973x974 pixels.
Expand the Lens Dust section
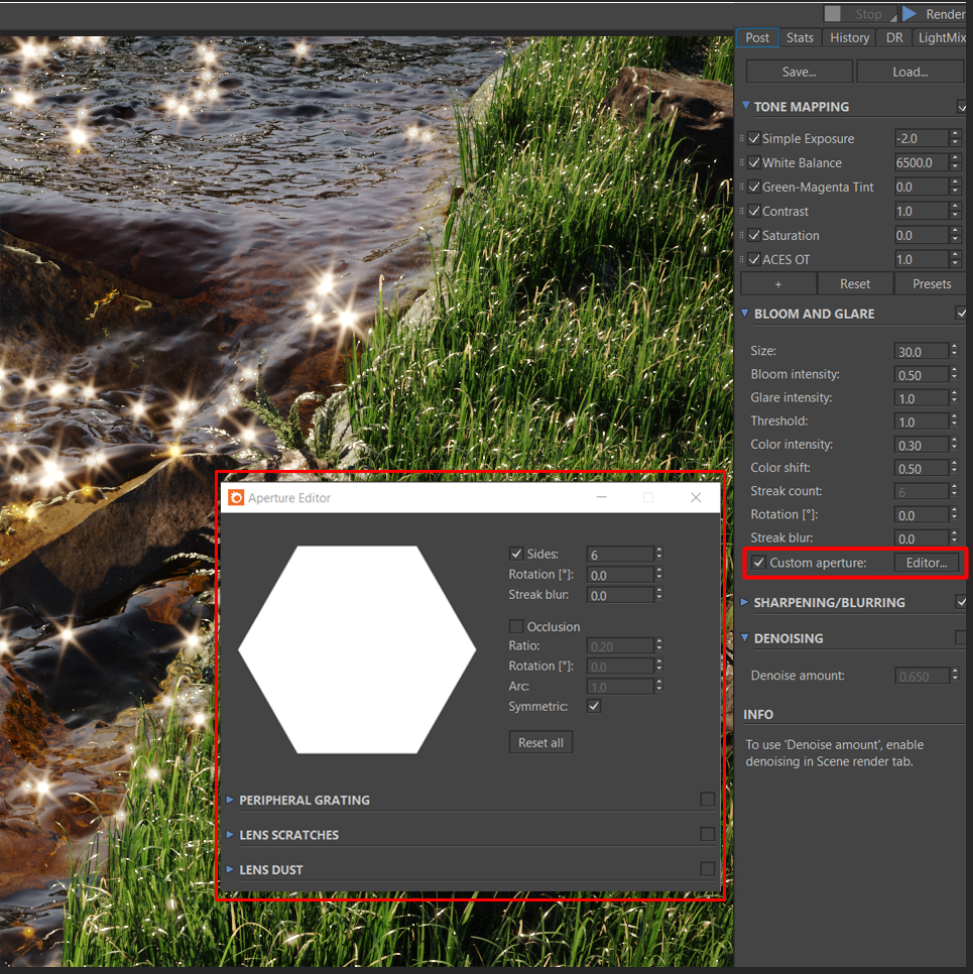(x=230, y=870)
